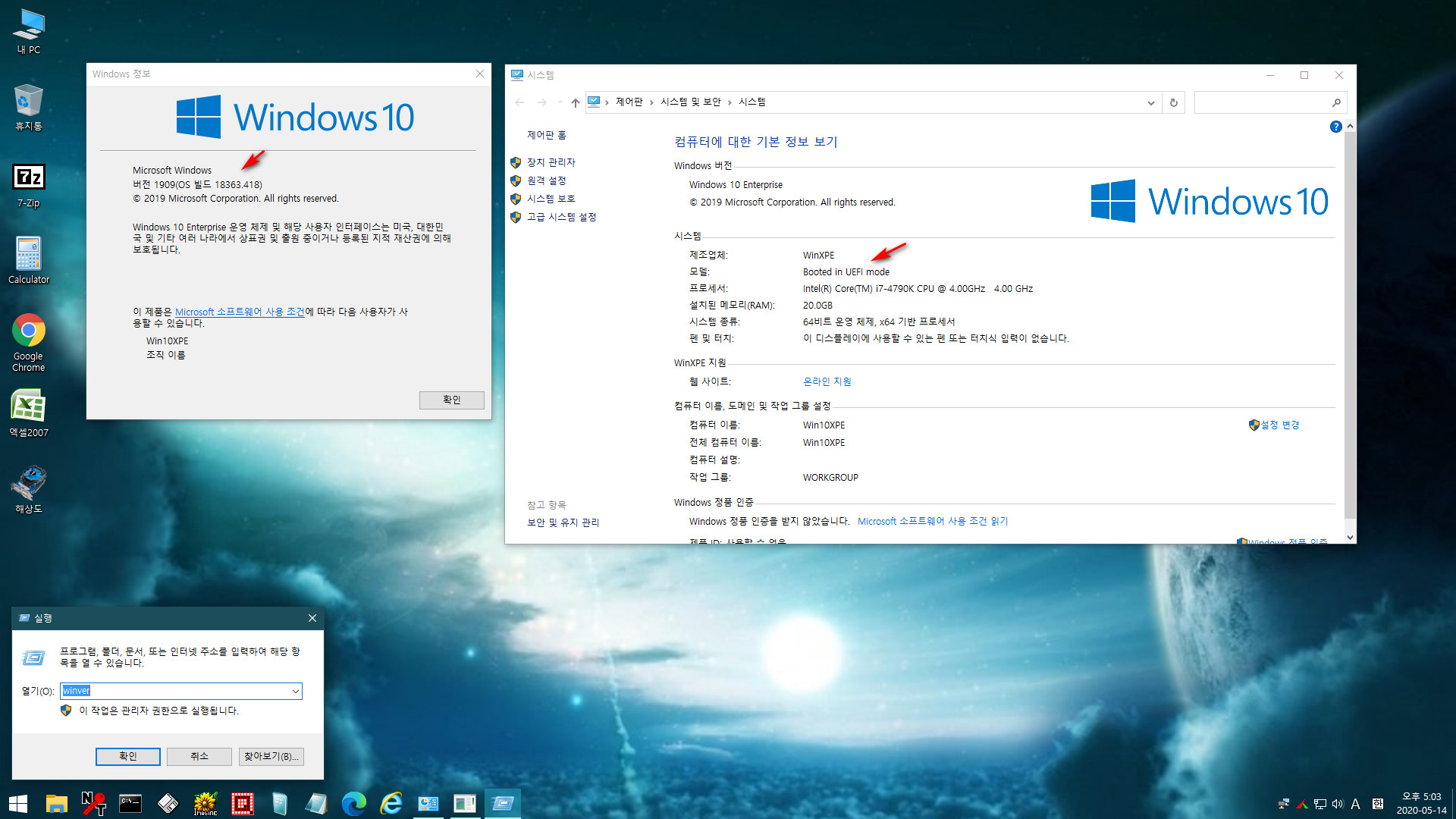Image resolution: width=1456 pixels, height=819 pixels.
Task: Open the 해상도 resolution desktop shortcut
Action: 29,490
